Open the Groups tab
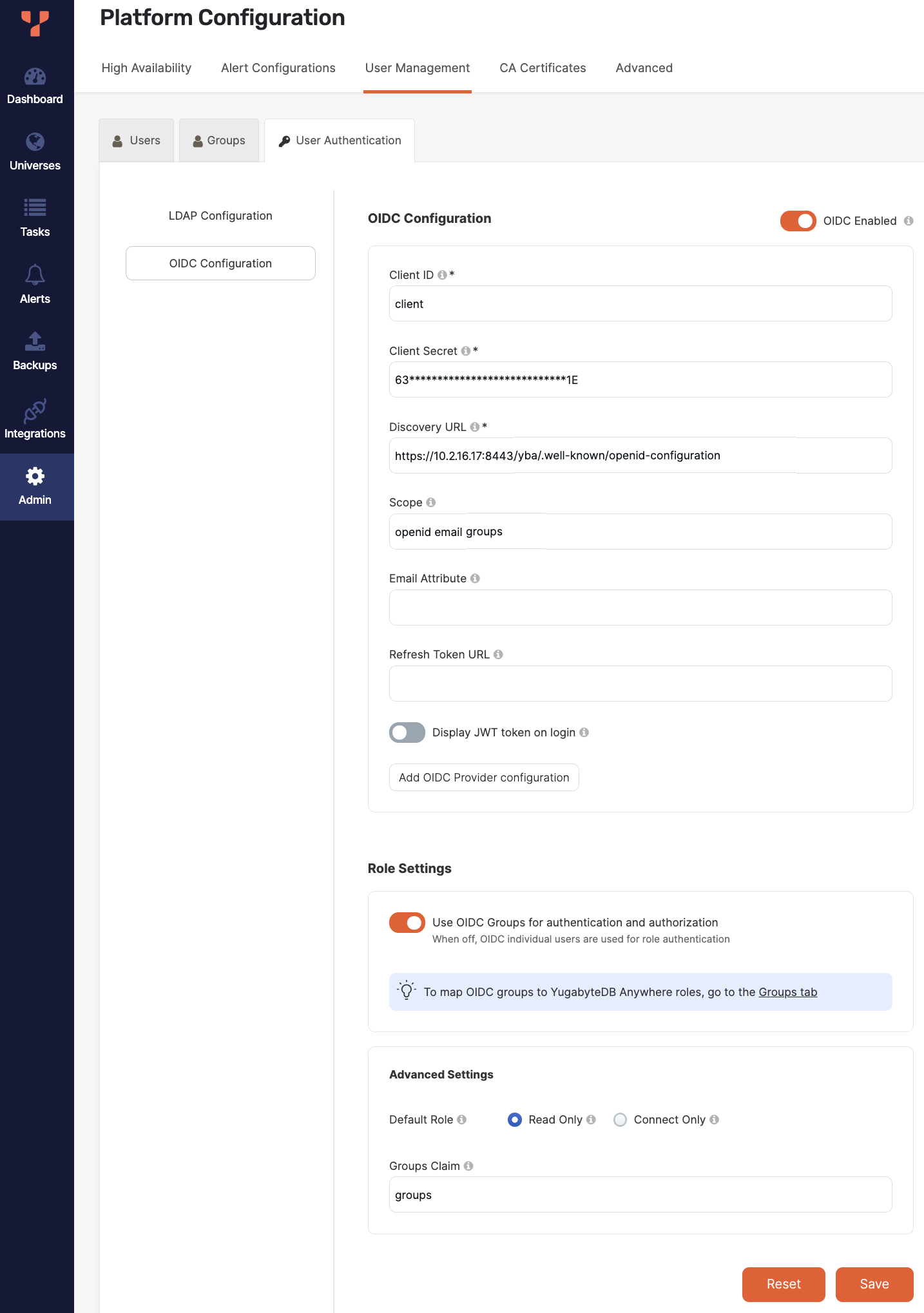The image size is (924, 1313). [219, 140]
